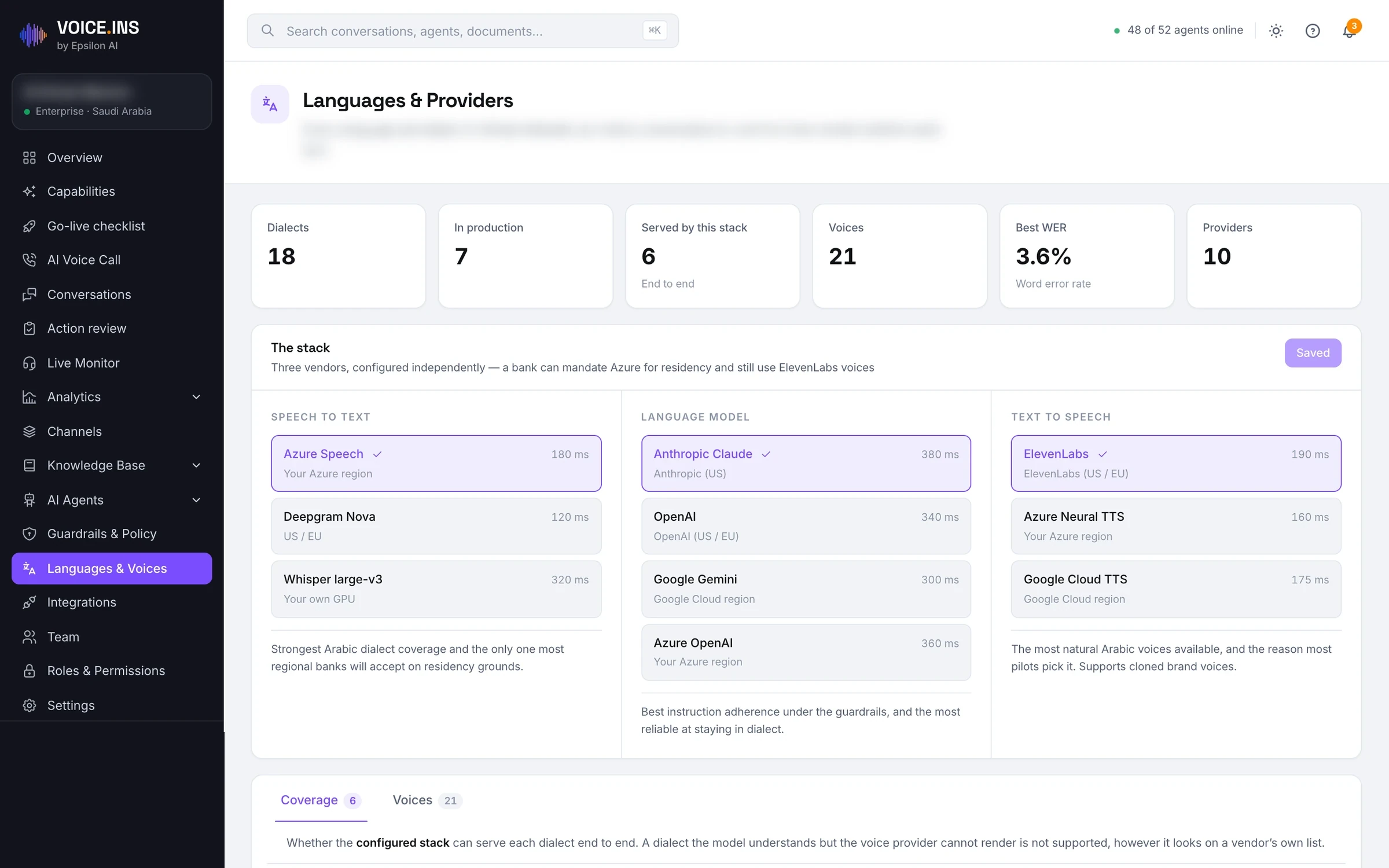Select Deepgram Nova speech-to-text option
Image resolution: width=1389 pixels, height=868 pixels.
pos(436,526)
